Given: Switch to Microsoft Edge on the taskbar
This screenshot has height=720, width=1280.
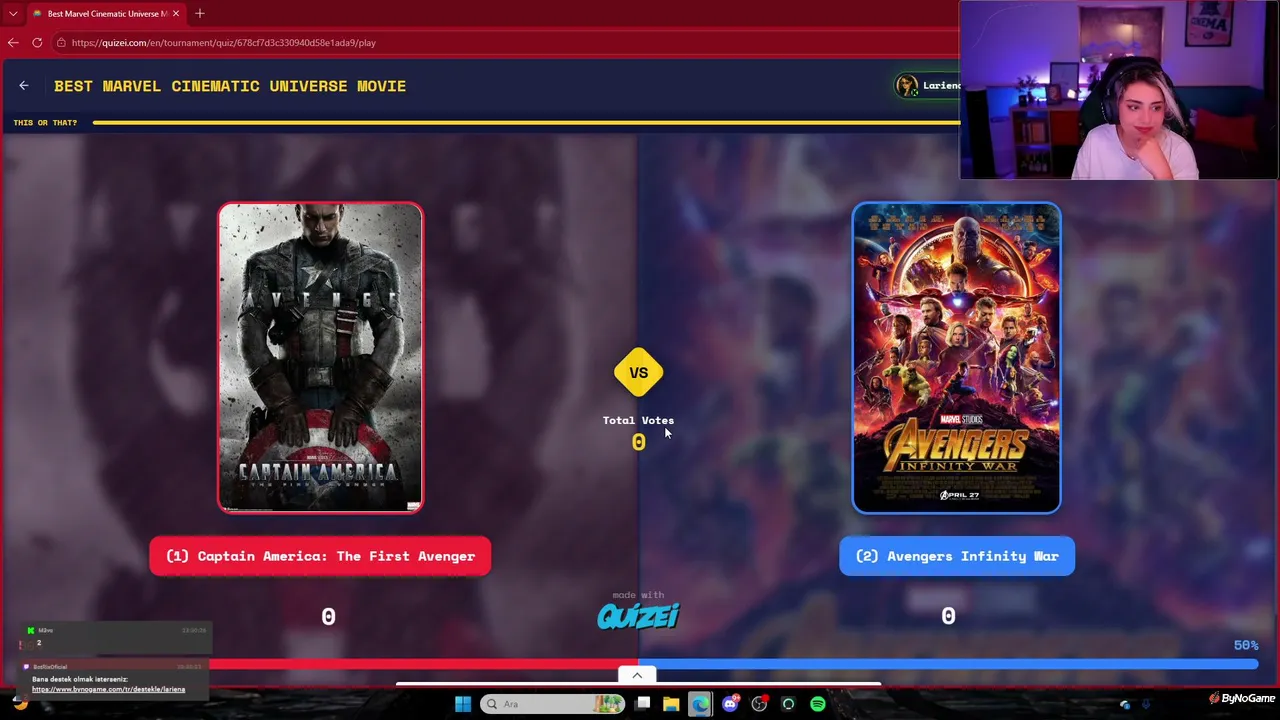Looking at the screenshot, I should click(x=700, y=704).
